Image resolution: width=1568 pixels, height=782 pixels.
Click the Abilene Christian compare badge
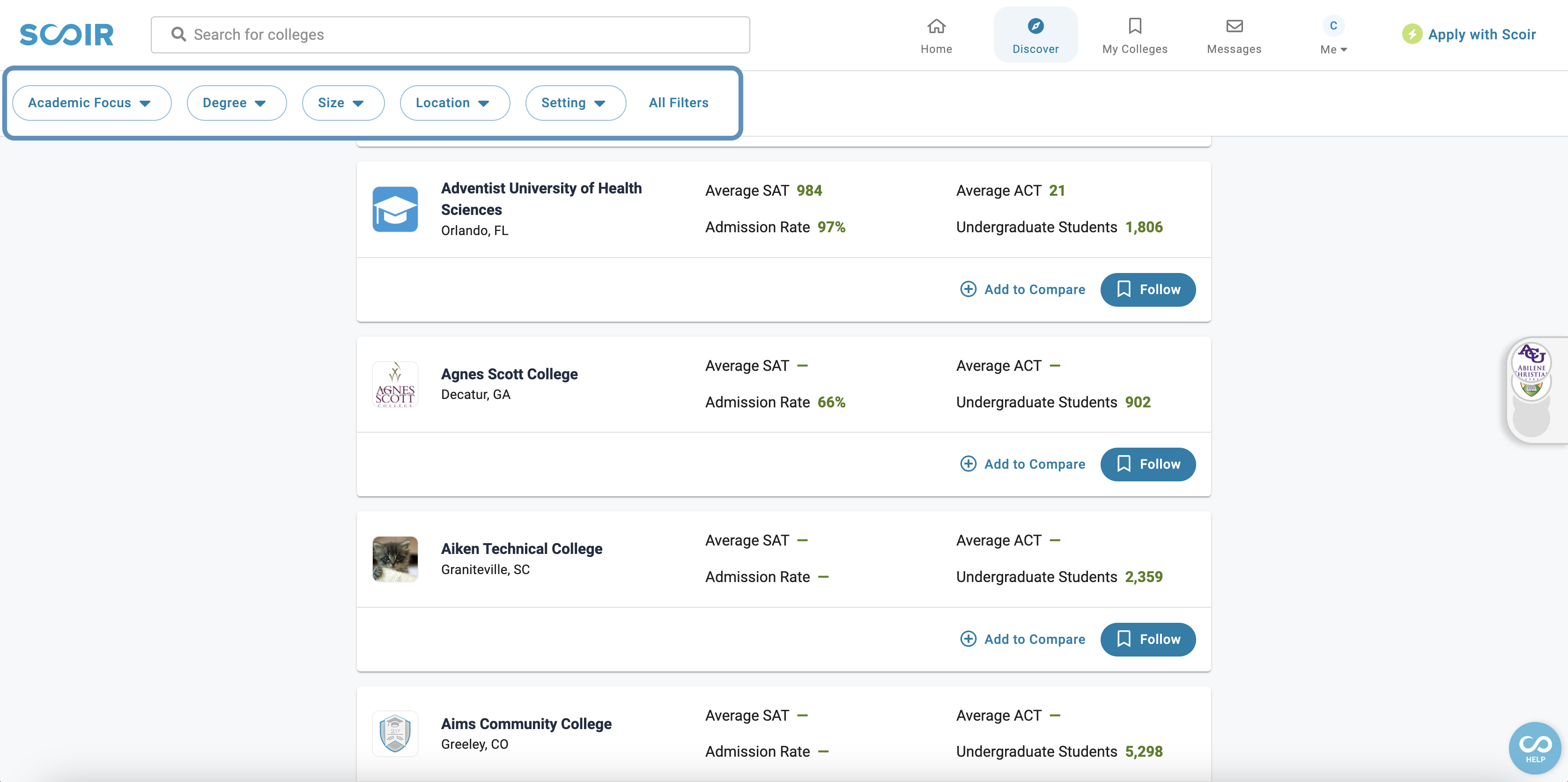pos(1531,361)
